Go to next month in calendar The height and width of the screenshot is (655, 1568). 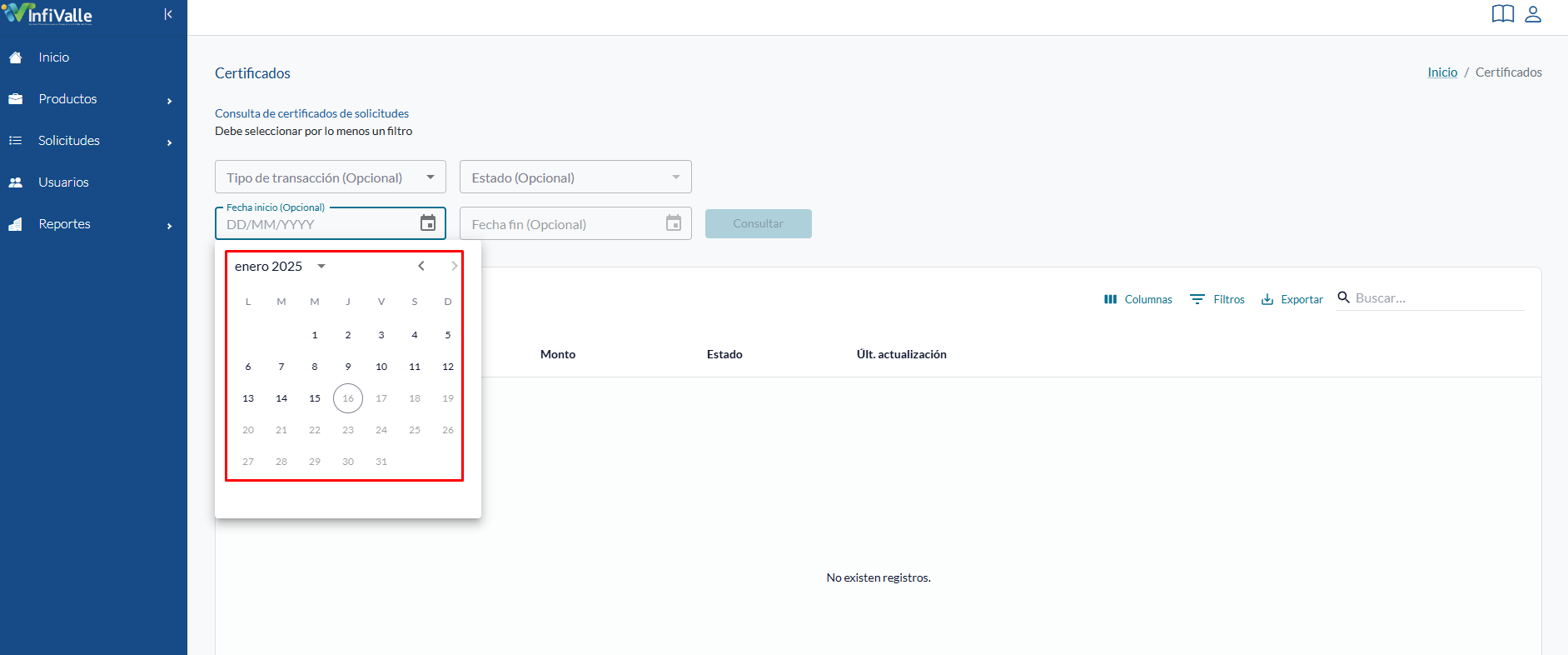pos(455,266)
